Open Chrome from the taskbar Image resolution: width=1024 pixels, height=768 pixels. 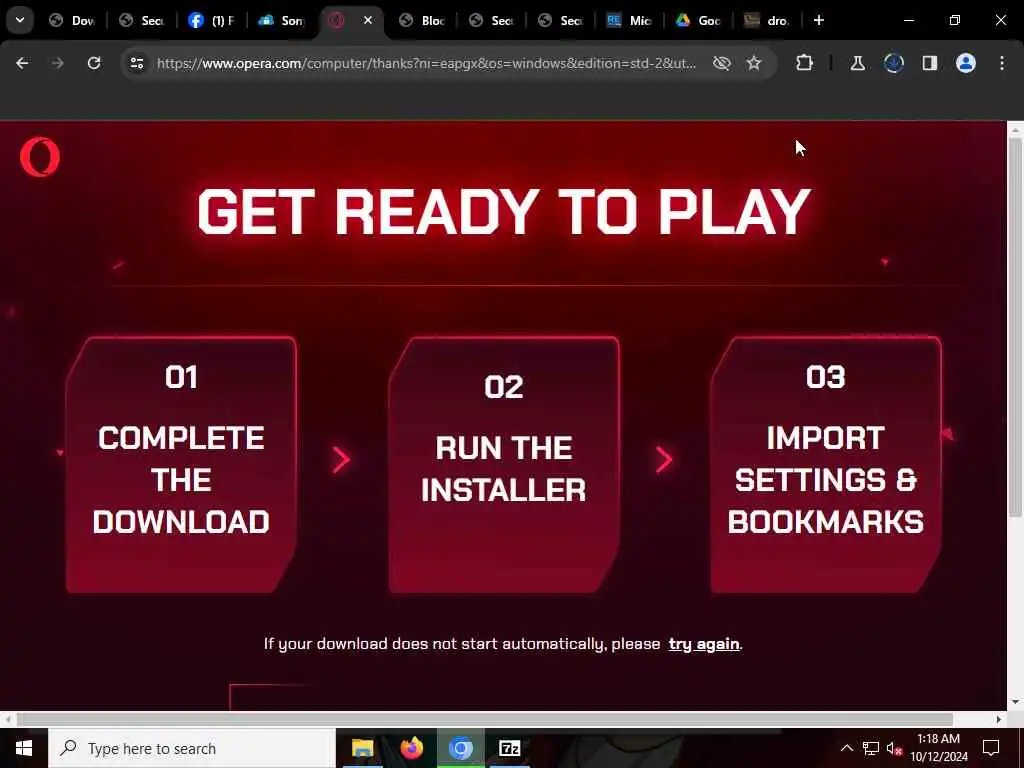point(460,748)
